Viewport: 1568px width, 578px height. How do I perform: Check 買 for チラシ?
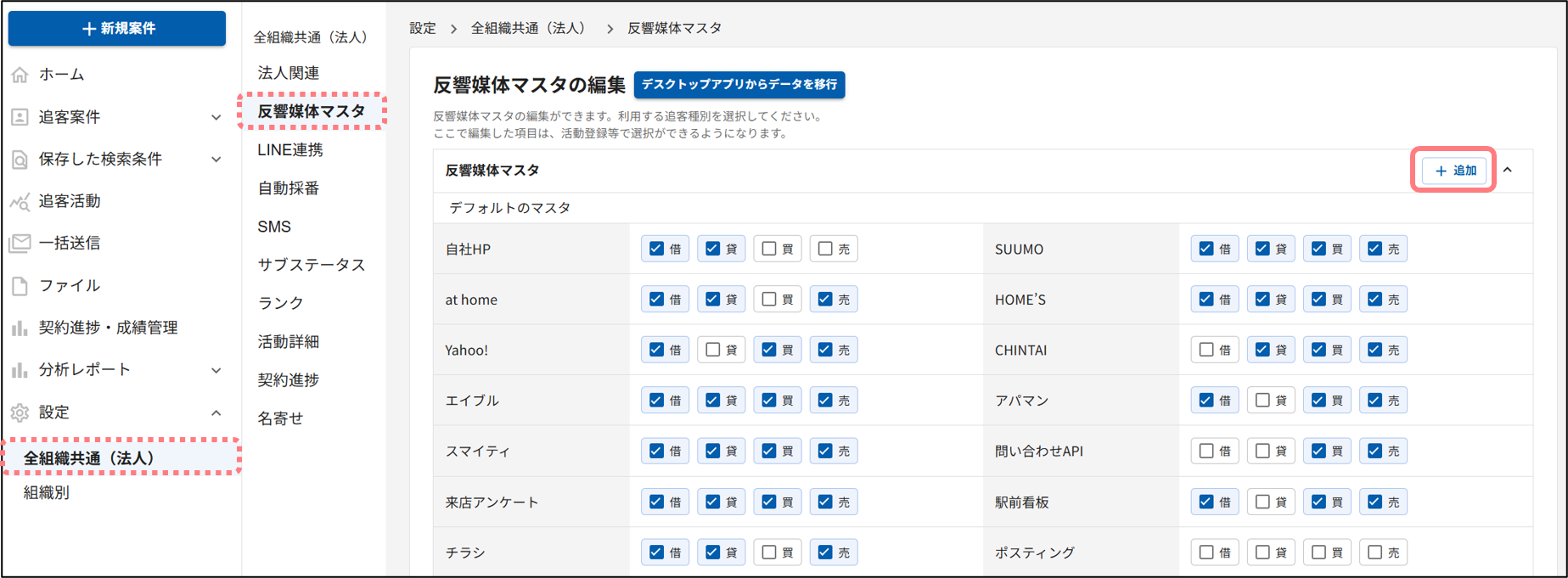769,552
